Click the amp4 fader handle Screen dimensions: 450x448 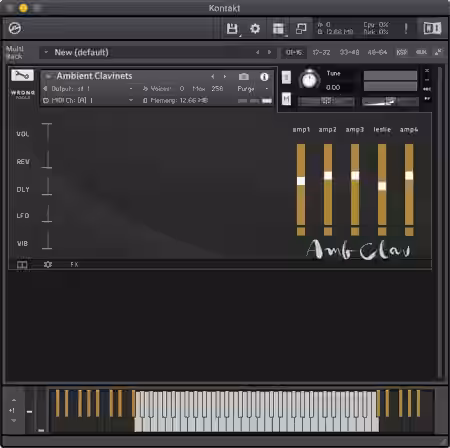pyautogui.click(x=409, y=175)
